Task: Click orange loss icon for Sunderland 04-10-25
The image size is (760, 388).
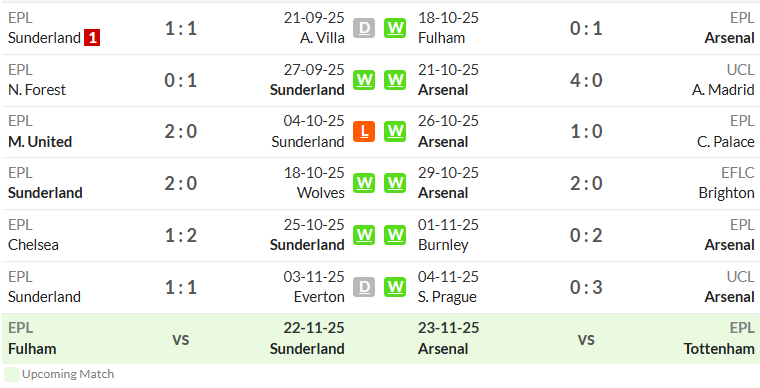Action: (x=364, y=131)
